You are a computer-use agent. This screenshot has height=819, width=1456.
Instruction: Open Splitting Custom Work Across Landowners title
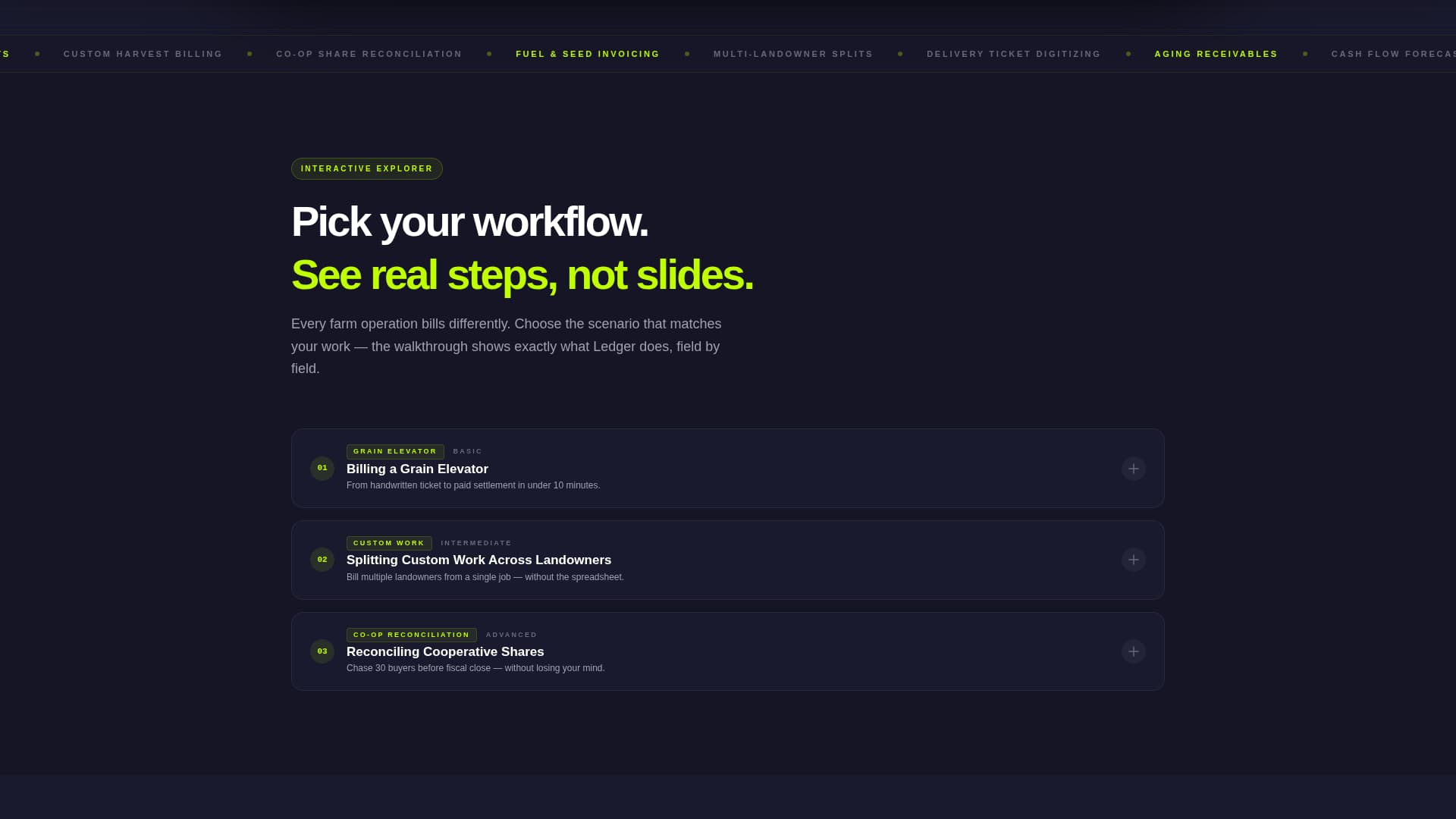479,560
